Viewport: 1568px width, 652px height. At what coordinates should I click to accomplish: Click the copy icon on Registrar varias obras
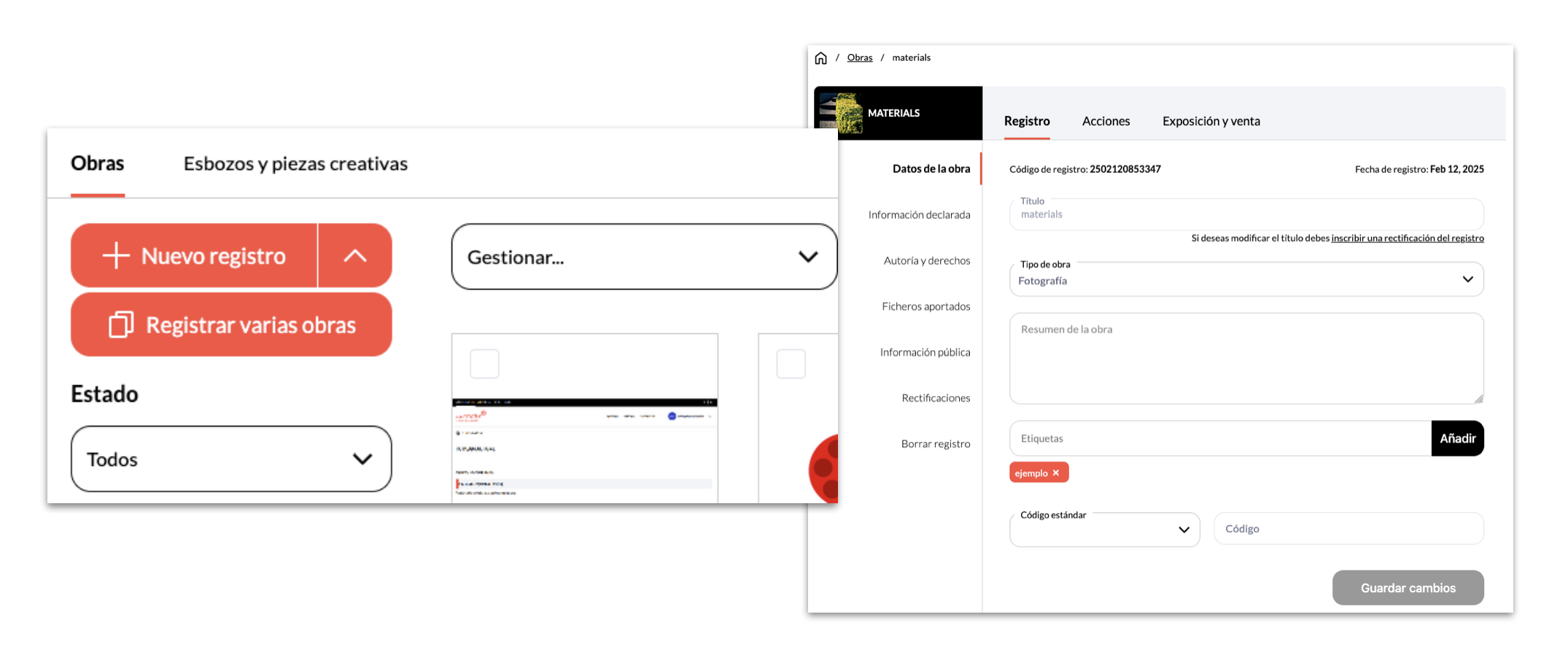pyautogui.click(x=121, y=325)
